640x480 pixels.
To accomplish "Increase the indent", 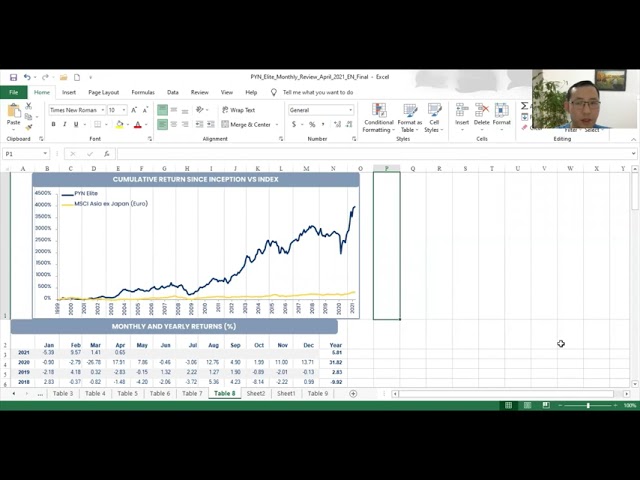I will coord(211,124).
